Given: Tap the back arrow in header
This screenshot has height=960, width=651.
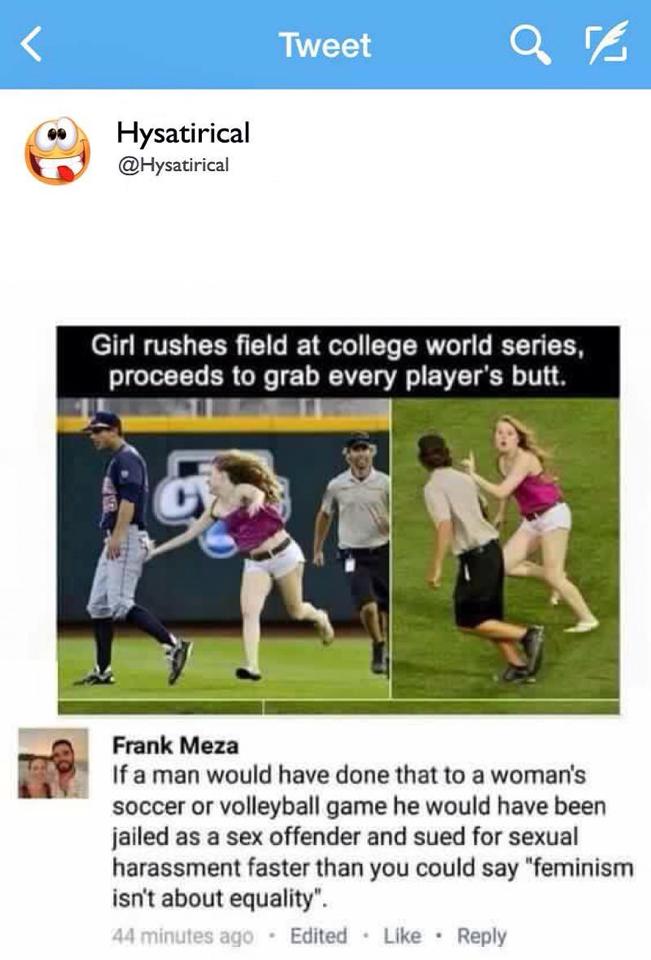Looking at the screenshot, I should point(31,44).
